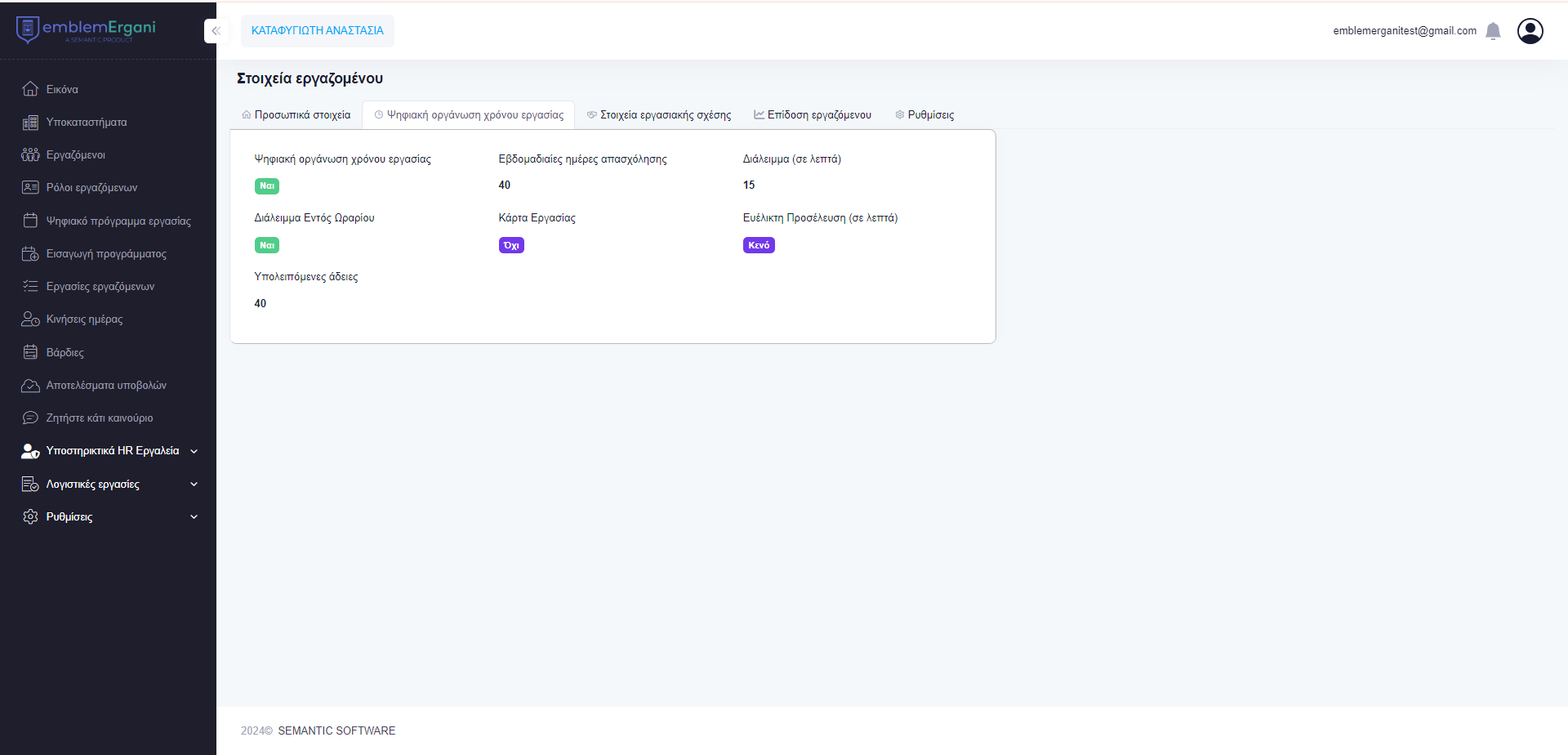
Task: Open Βάρδιες calendar icon in sidebar
Action: click(x=30, y=352)
